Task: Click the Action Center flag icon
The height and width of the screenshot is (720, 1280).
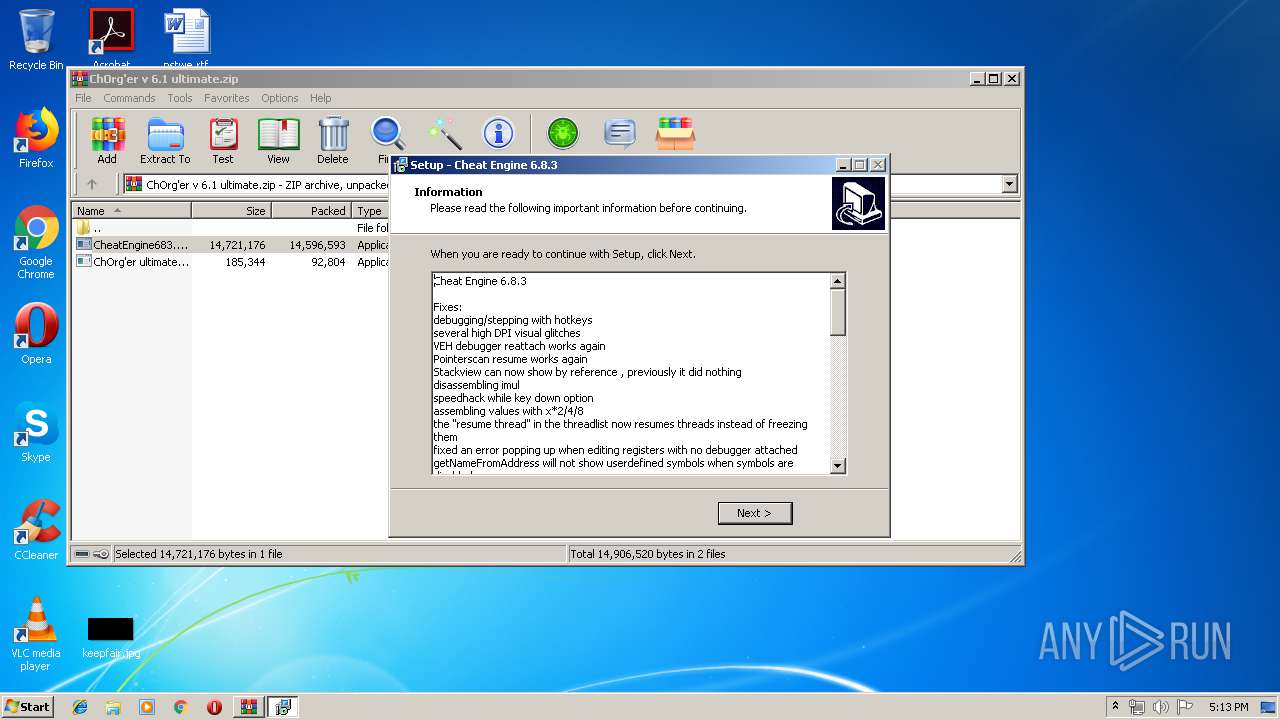Action: tap(1184, 707)
